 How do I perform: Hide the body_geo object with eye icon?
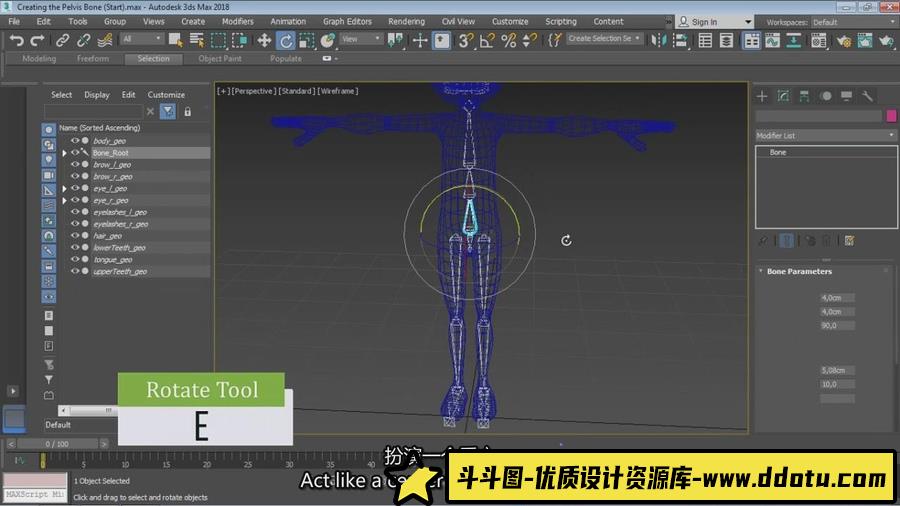tap(75, 141)
